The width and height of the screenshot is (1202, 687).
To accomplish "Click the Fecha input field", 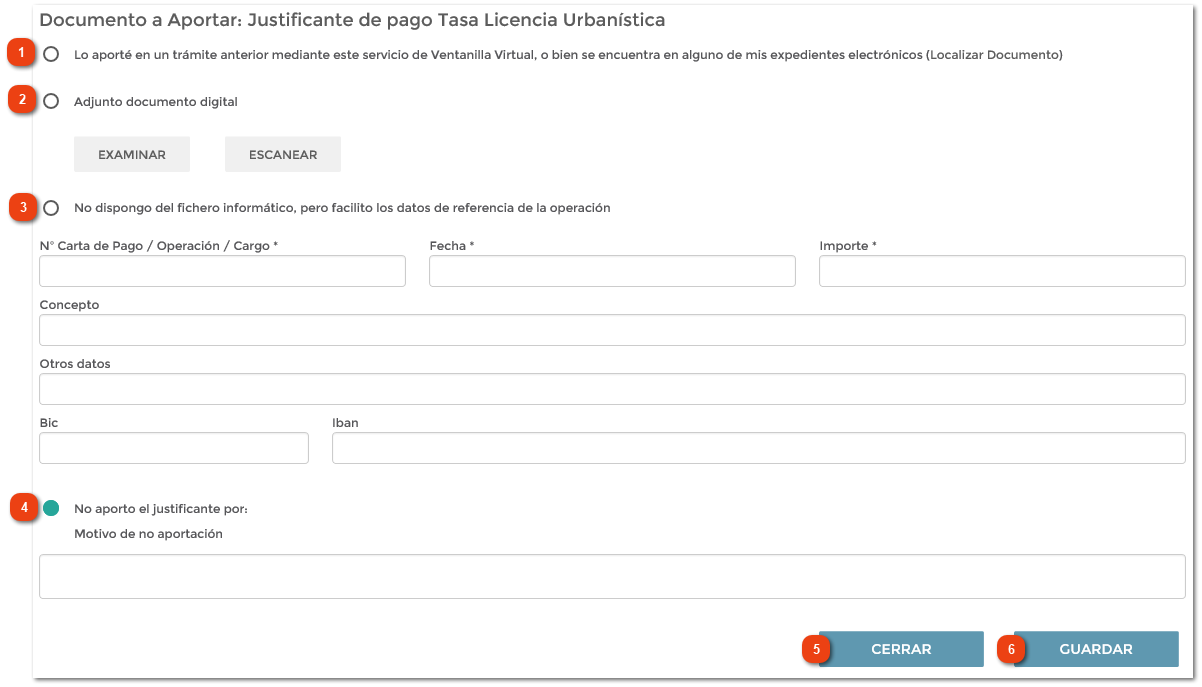I will (612, 270).
